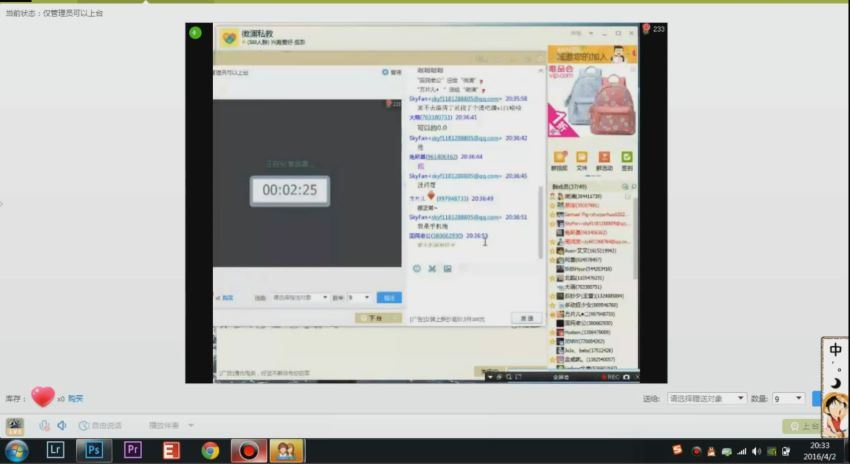850x464 pixels.
Task: Click the green icon at video top-left
Action: 196,33
